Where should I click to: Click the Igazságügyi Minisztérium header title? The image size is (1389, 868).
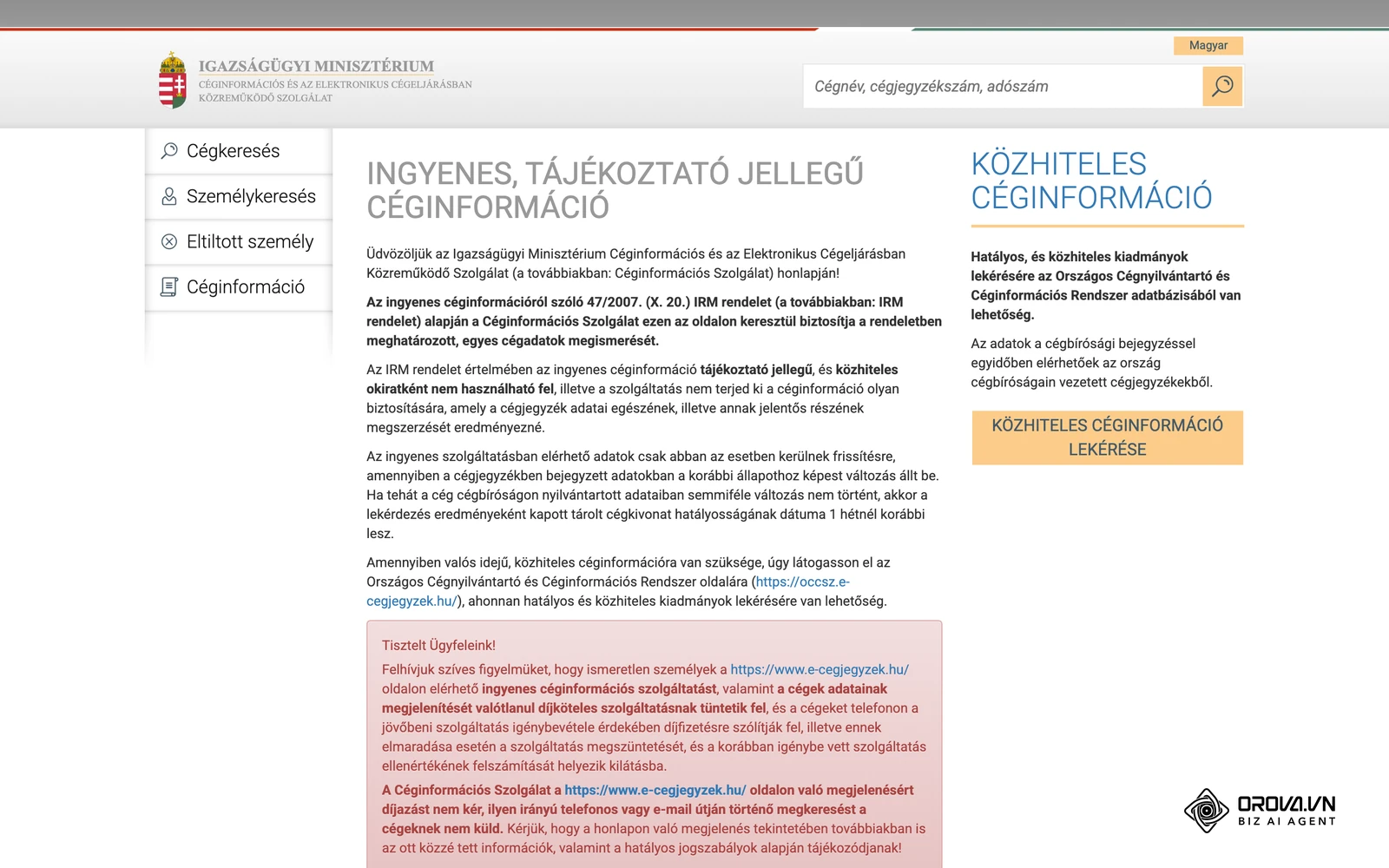point(316,66)
